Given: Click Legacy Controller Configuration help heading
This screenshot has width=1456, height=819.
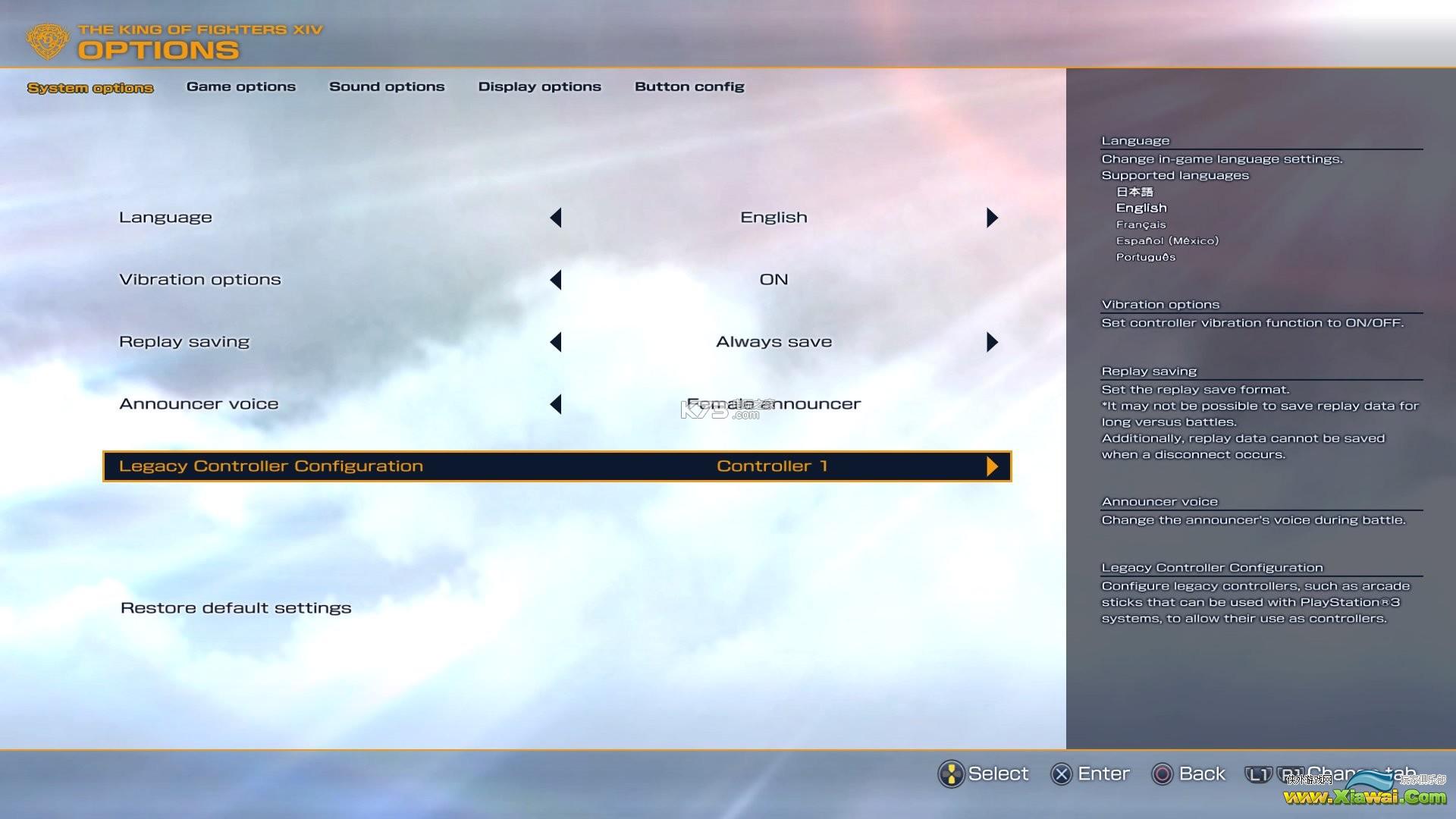Looking at the screenshot, I should coord(1212,568).
